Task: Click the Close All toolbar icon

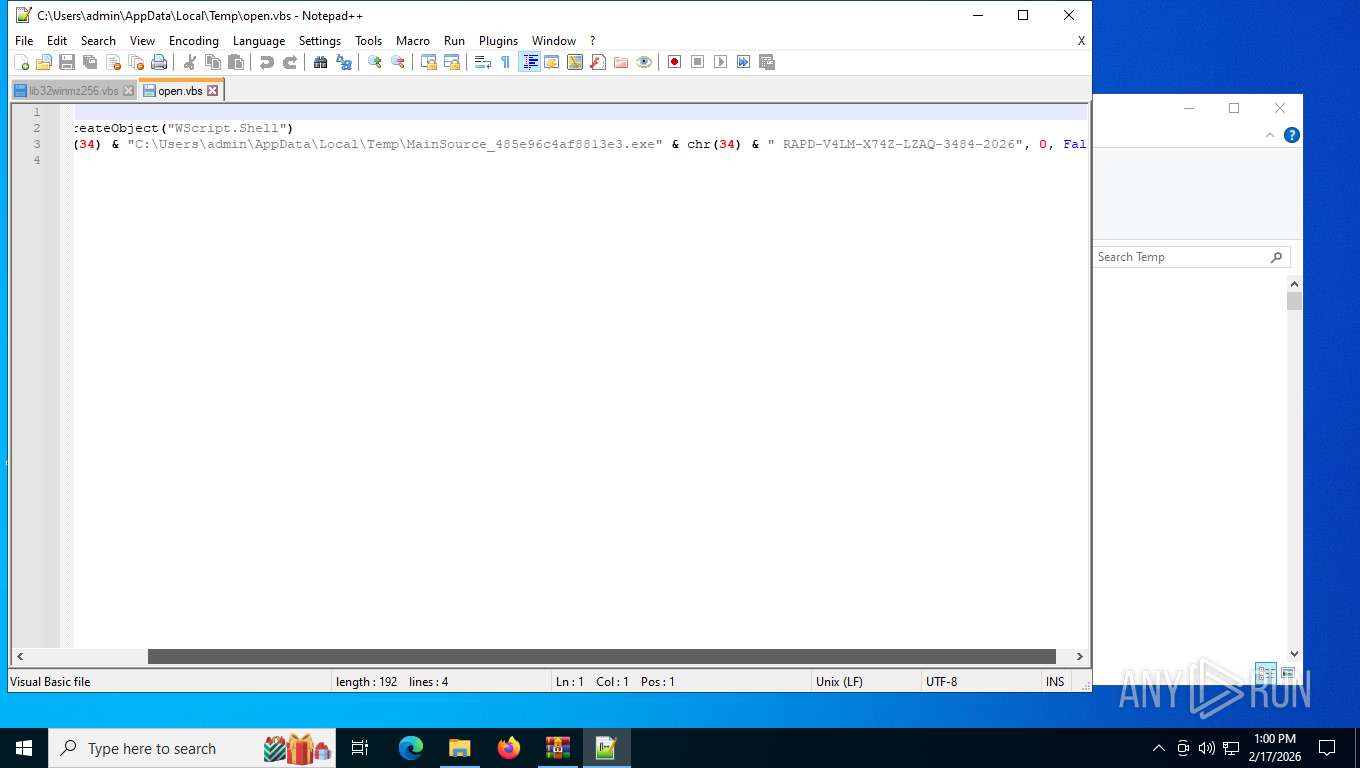Action: coord(136,62)
